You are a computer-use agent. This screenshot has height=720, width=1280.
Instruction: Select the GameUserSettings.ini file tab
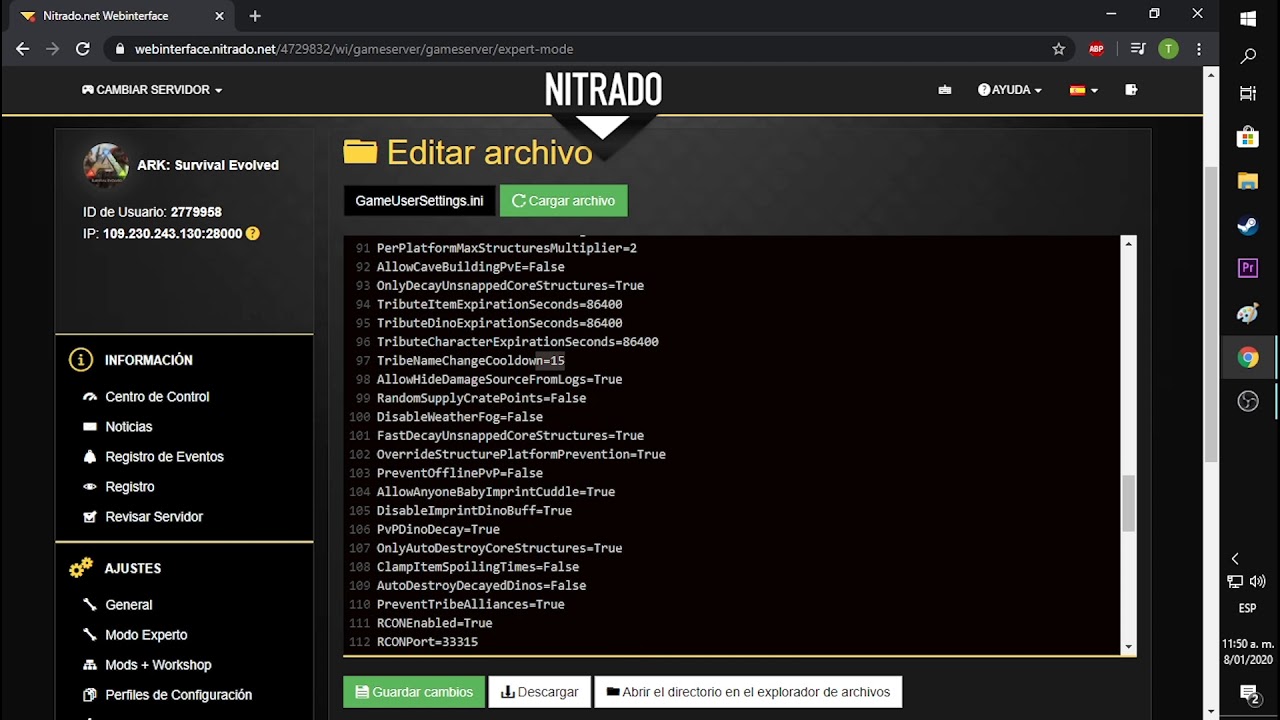click(x=419, y=201)
